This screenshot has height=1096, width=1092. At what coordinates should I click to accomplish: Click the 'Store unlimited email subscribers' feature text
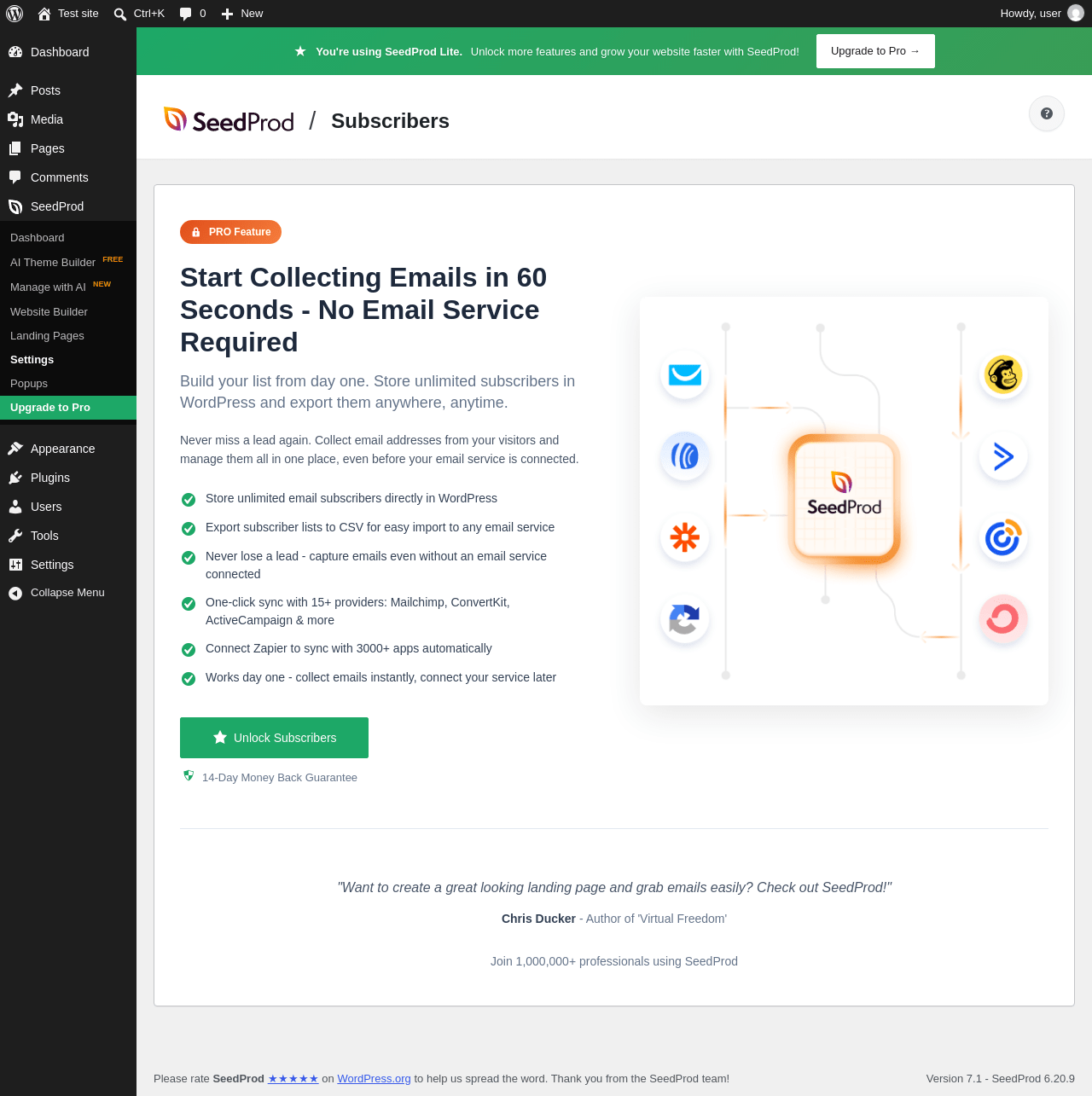[351, 498]
